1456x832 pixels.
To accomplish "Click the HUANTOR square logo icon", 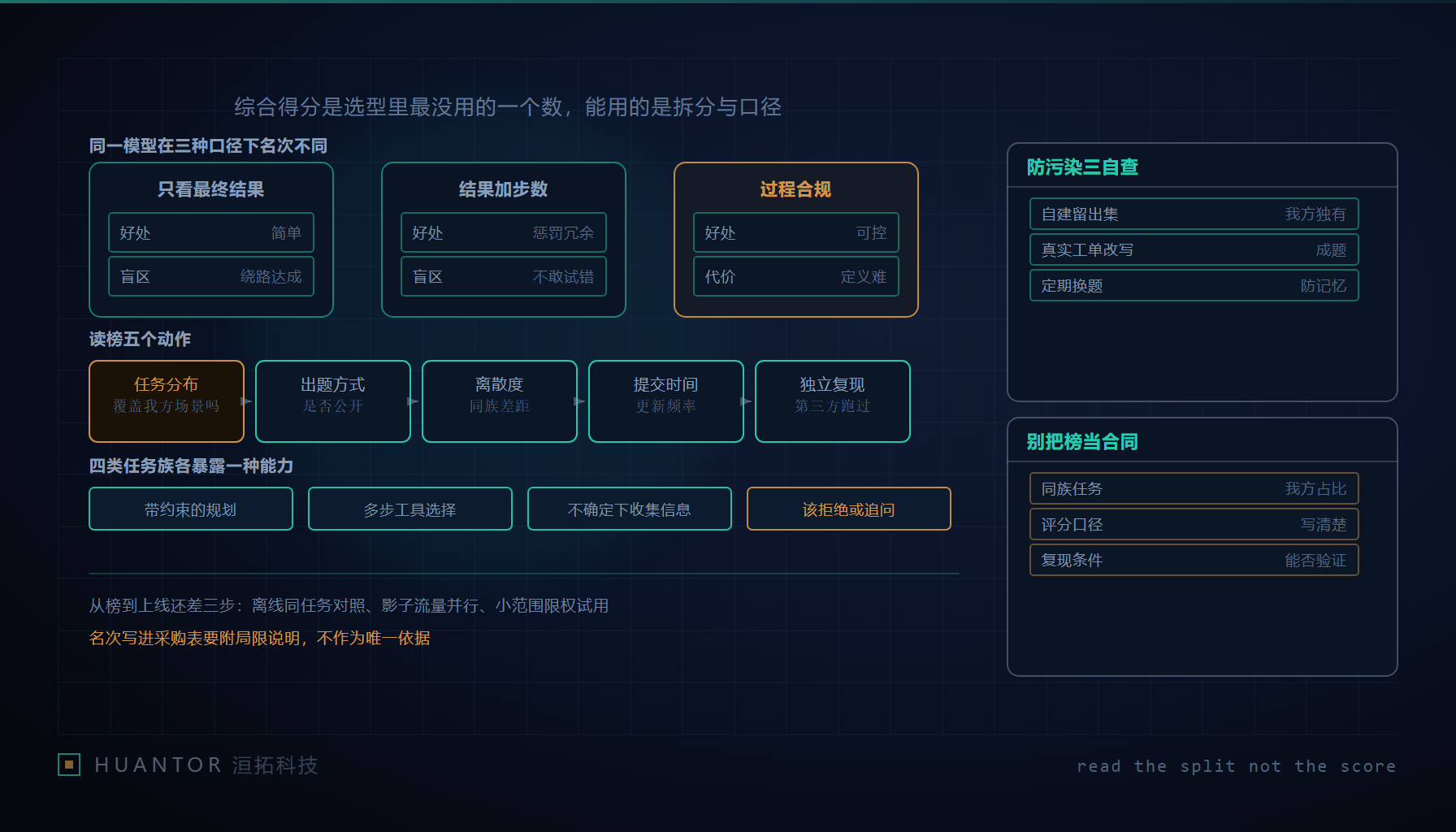I will coord(69,765).
